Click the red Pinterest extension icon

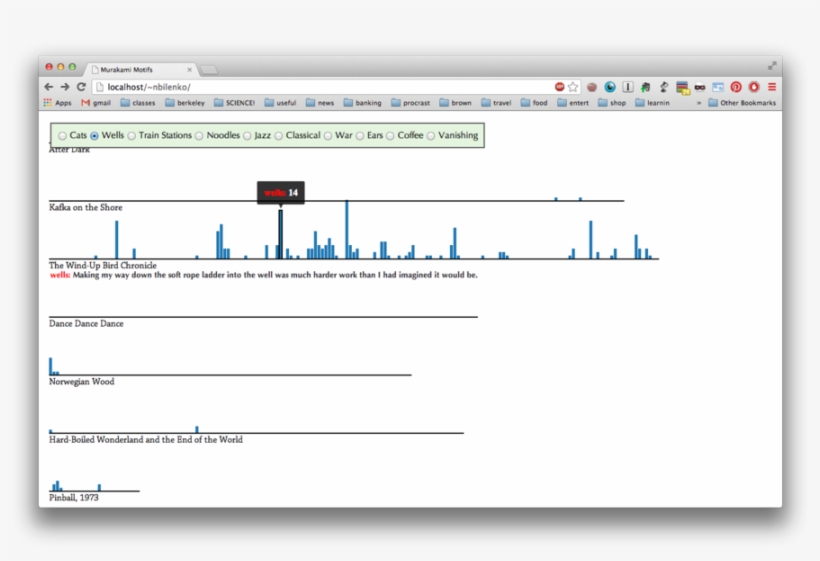pyautogui.click(x=736, y=87)
